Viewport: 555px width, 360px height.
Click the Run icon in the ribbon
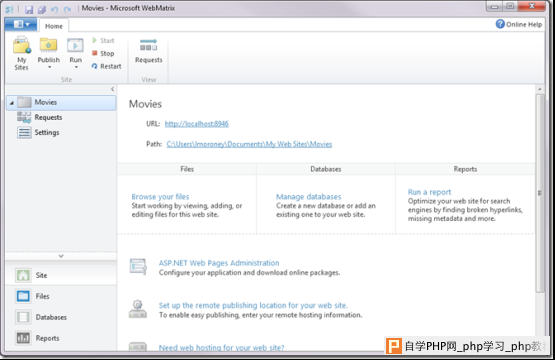[x=75, y=46]
